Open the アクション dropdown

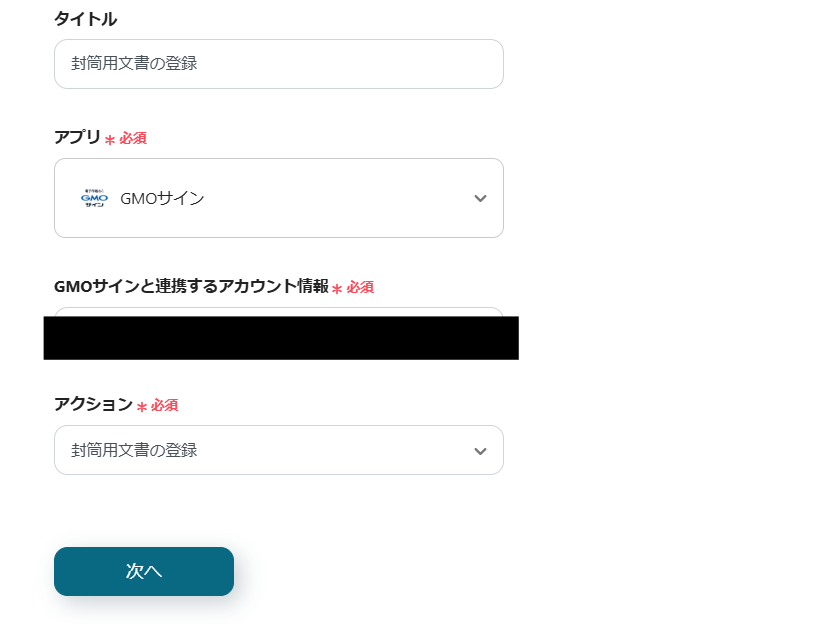point(279,450)
